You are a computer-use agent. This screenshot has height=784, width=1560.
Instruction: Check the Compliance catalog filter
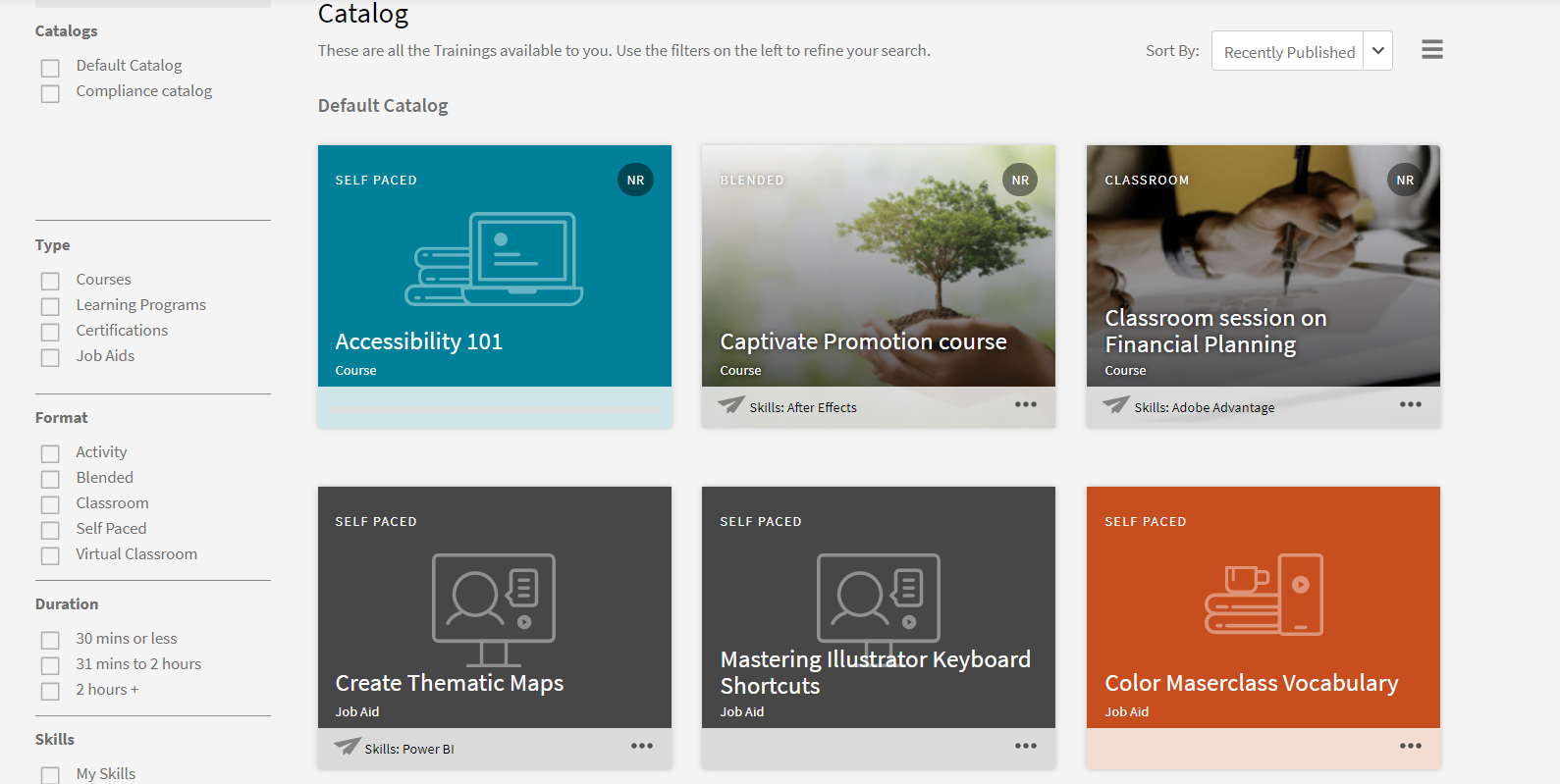click(x=50, y=94)
